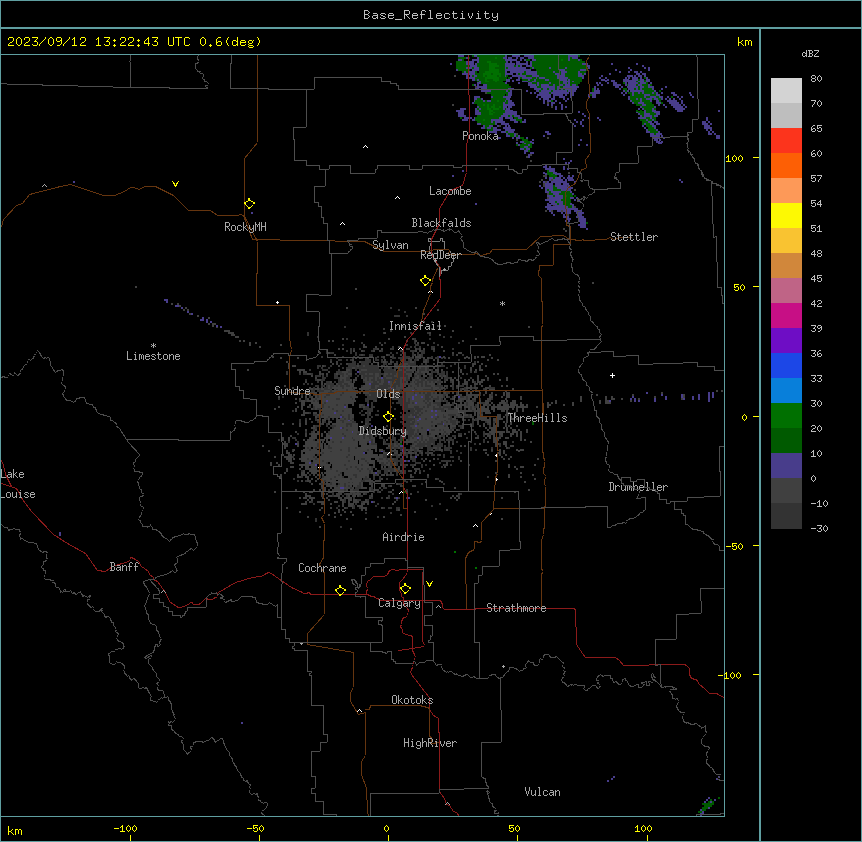
Task: Click the light gray 80 dBZ legend color
Action: click(786, 91)
